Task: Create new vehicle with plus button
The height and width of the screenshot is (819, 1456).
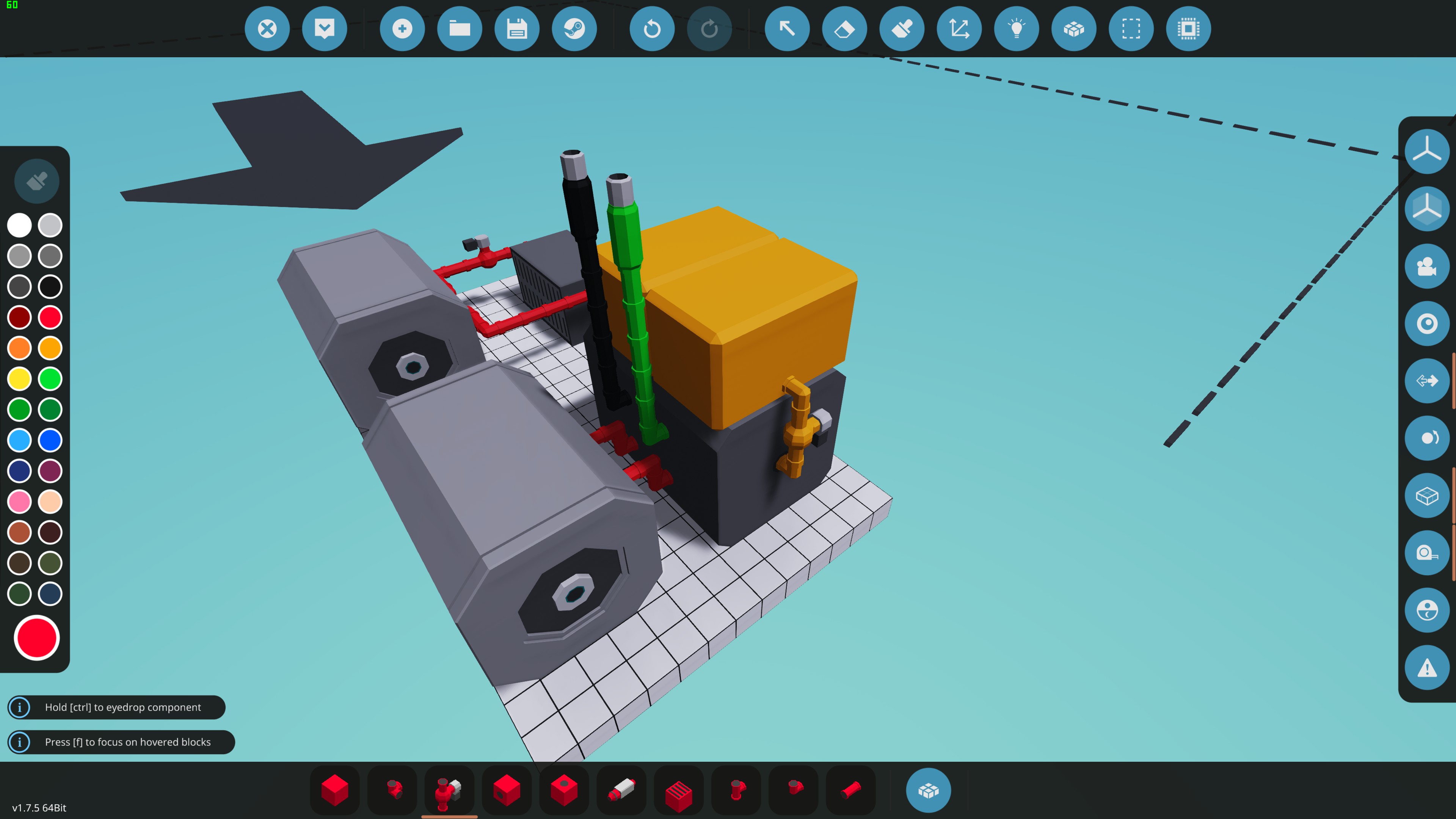Action: tap(402, 29)
